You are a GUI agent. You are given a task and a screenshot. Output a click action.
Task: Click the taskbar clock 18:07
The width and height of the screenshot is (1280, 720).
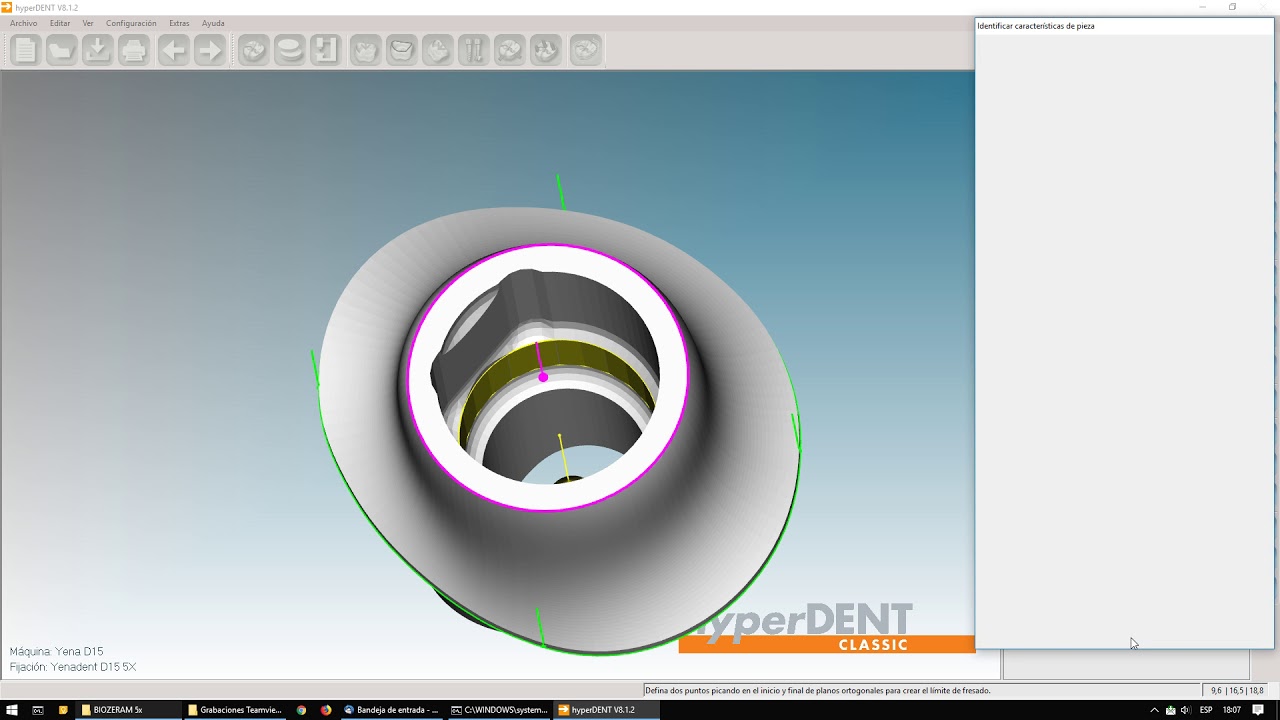point(1232,710)
